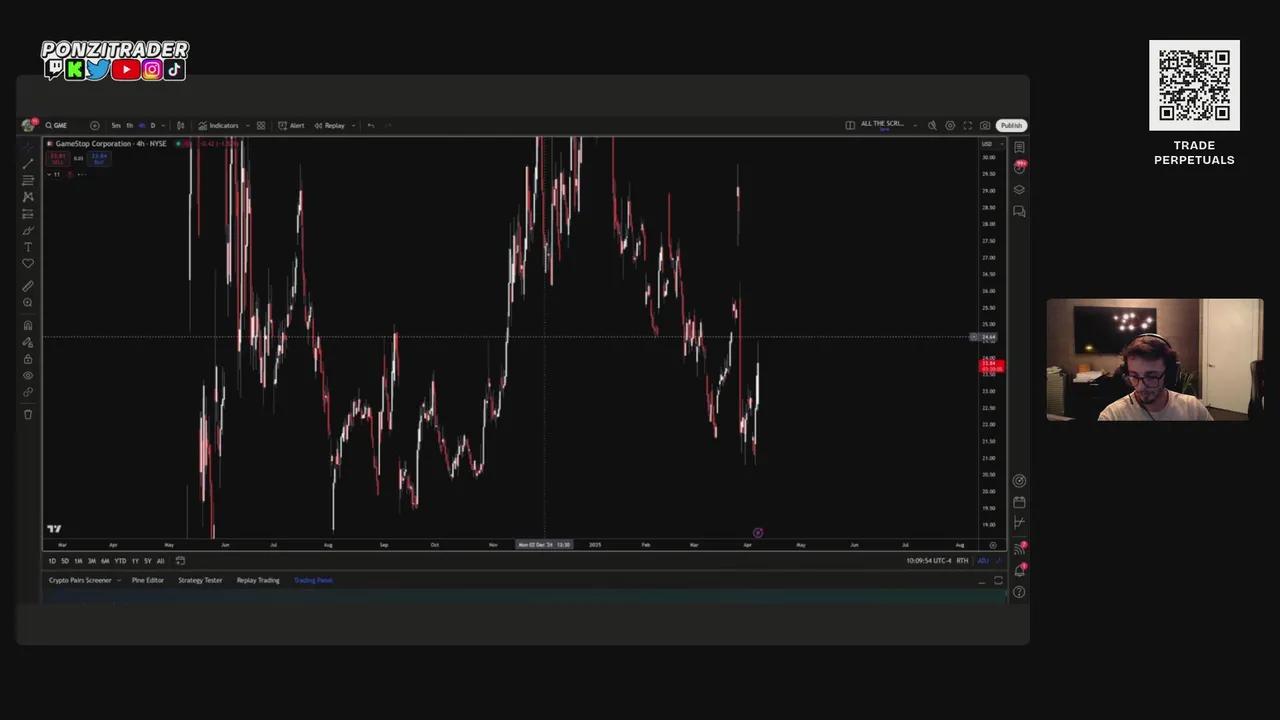Open the candlestick chart type selector
This screenshot has width=1280, height=720.
(180, 125)
